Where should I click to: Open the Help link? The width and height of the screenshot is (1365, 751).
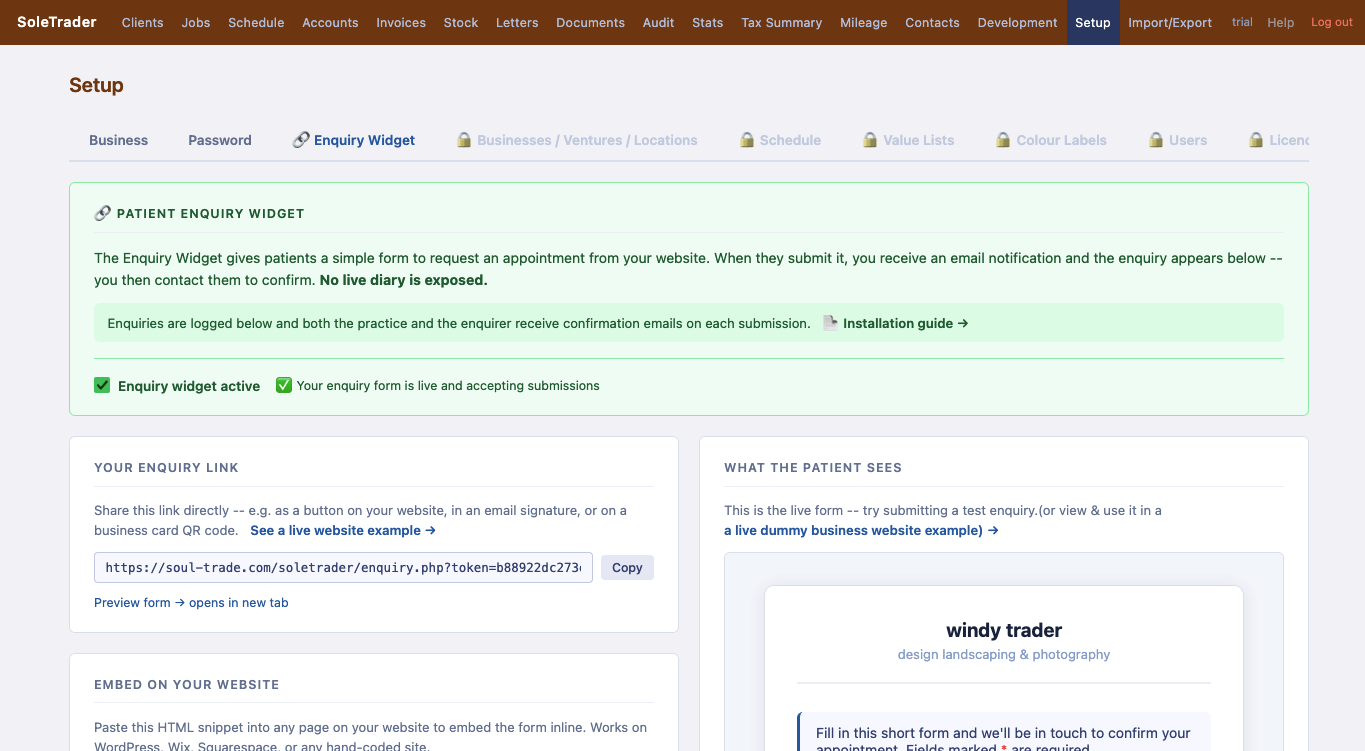(1280, 22)
